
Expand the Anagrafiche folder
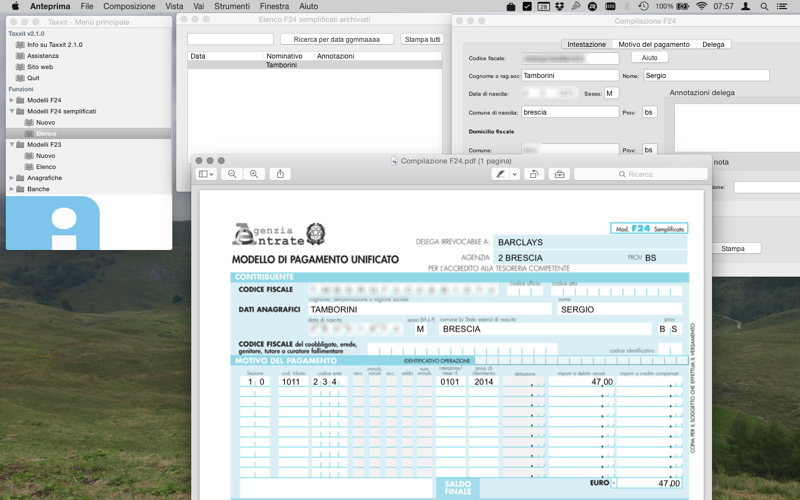[x=12, y=178]
